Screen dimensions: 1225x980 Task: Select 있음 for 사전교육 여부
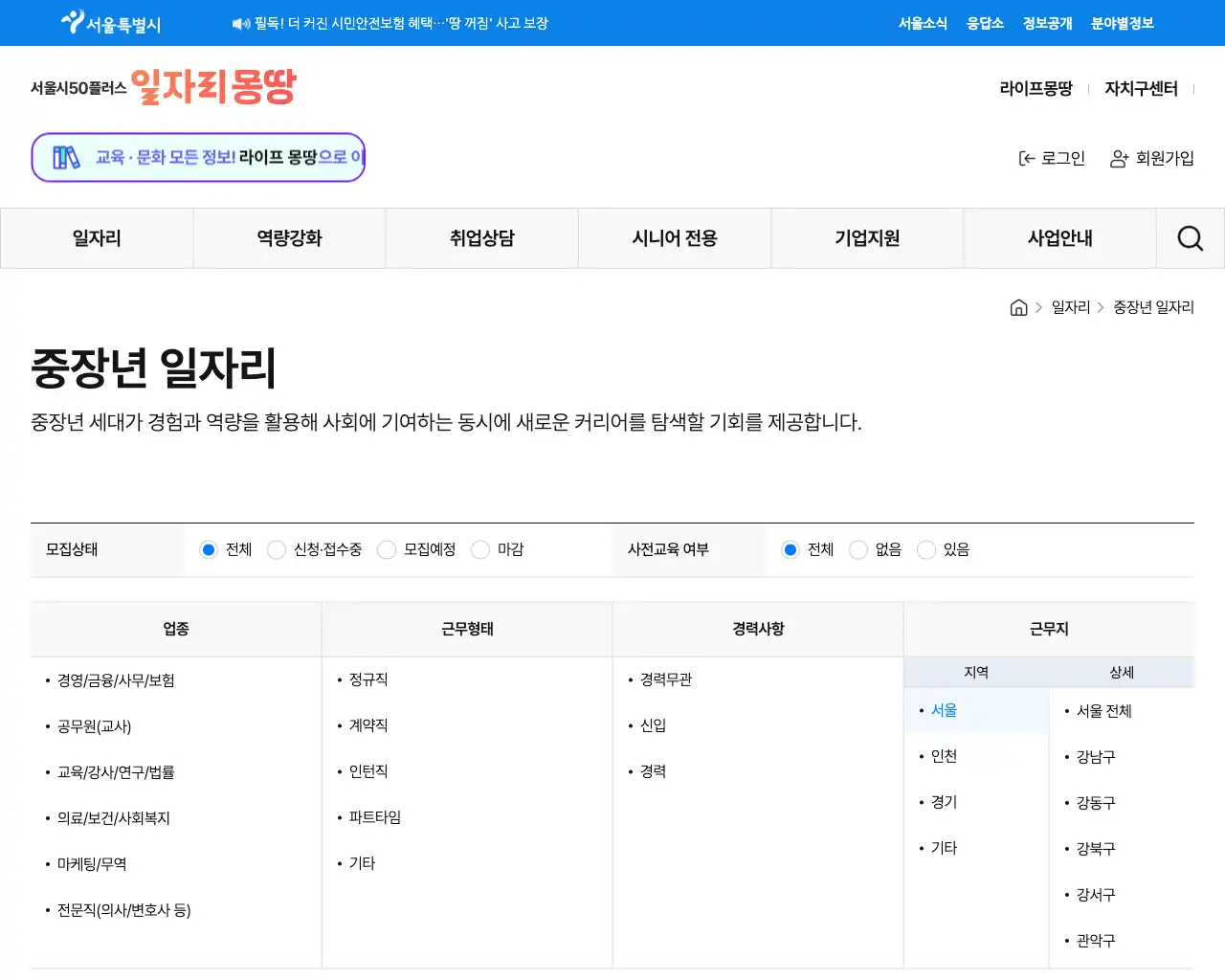pyautogui.click(x=926, y=549)
